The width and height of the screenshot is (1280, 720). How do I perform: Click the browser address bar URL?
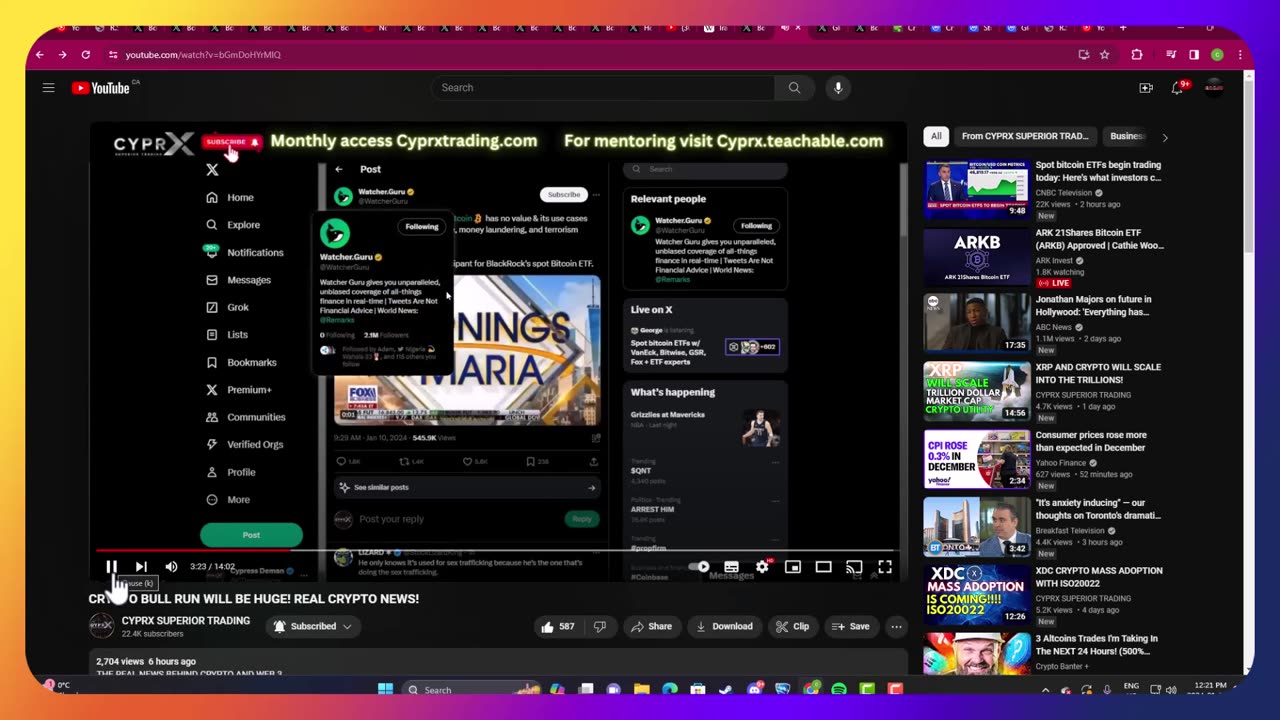[x=203, y=55]
